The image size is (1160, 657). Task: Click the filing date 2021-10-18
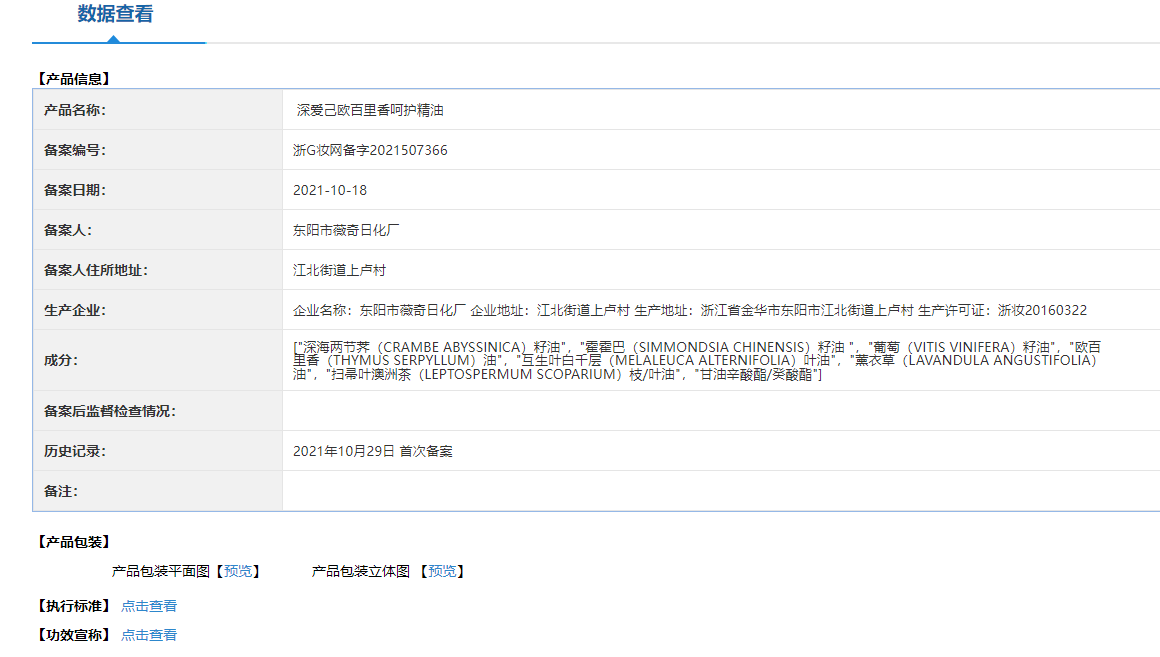coord(330,190)
